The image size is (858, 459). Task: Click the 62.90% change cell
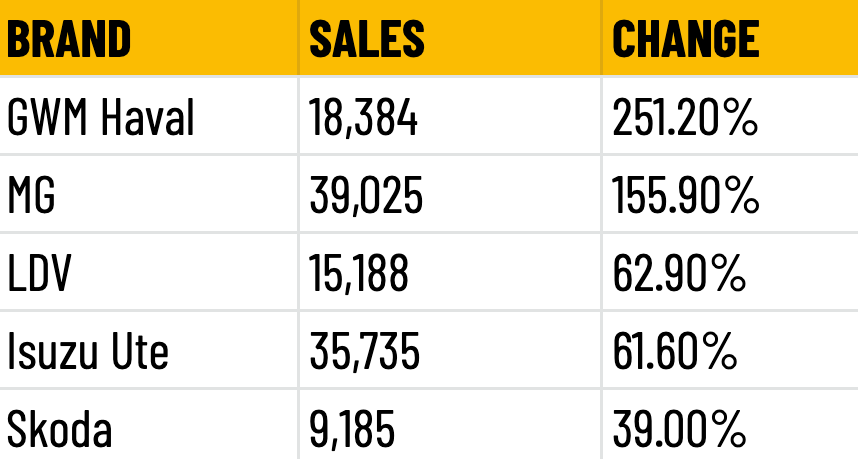click(731, 272)
